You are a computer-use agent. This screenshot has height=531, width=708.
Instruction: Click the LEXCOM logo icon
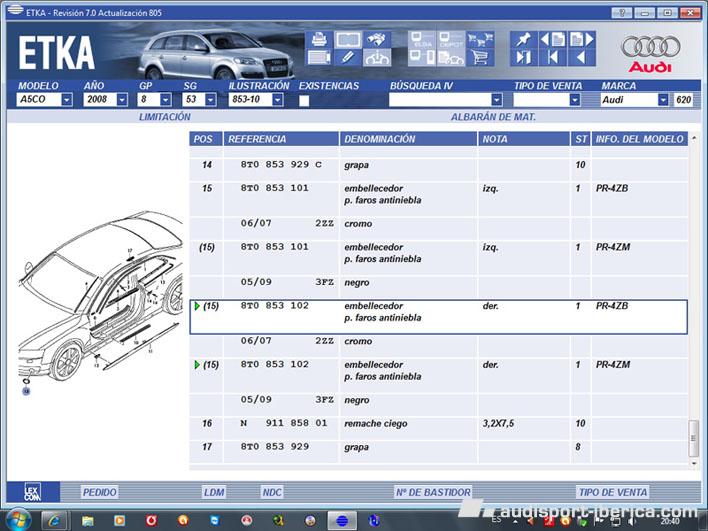(32, 492)
